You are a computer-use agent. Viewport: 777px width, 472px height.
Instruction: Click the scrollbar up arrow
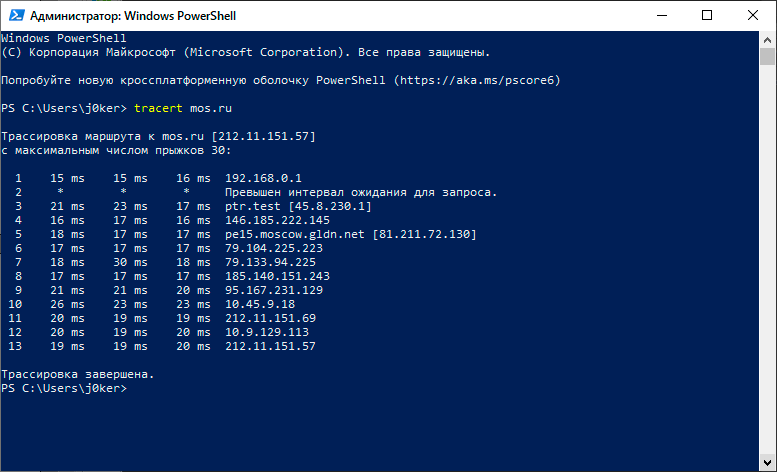point(767,39)
